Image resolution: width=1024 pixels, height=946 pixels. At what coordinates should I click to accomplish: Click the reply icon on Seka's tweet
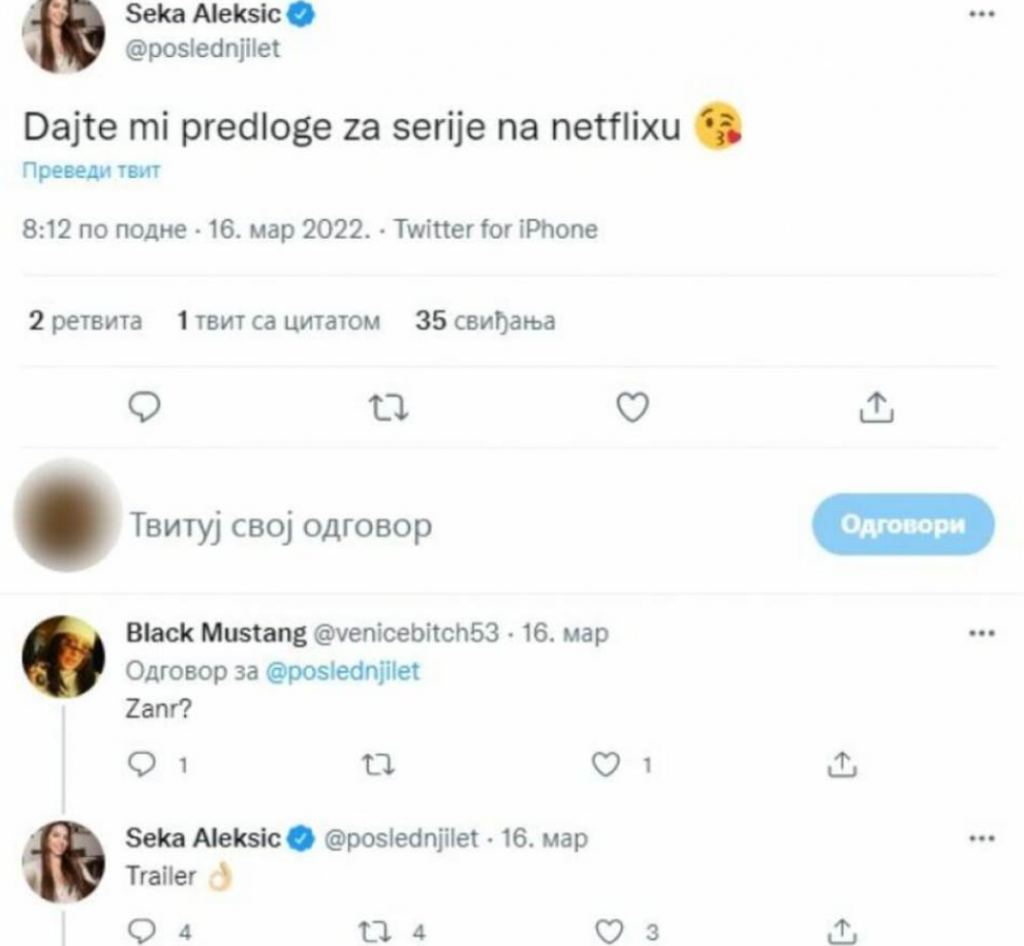(x=144, y=406)
